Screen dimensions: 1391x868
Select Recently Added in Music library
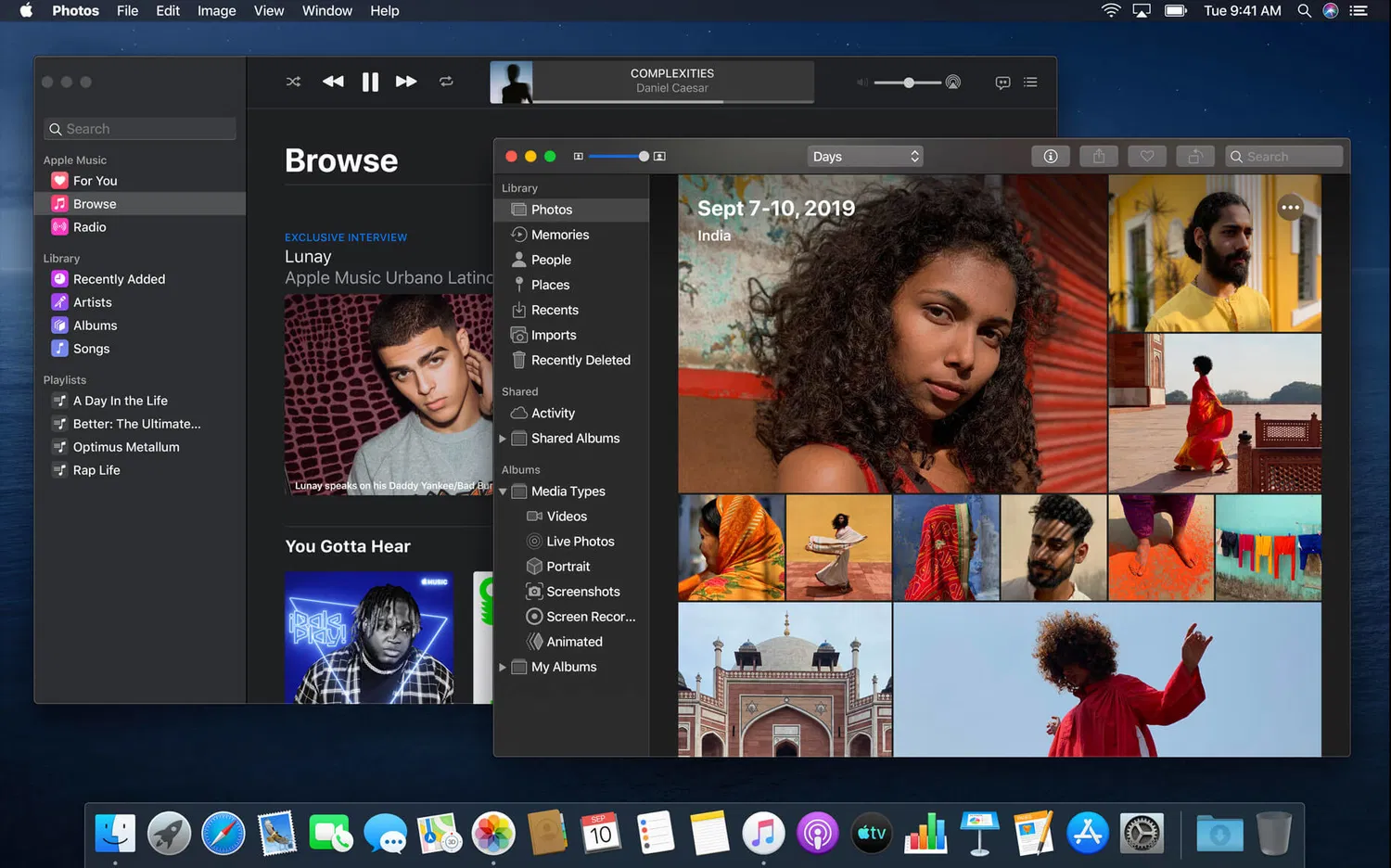119,279
